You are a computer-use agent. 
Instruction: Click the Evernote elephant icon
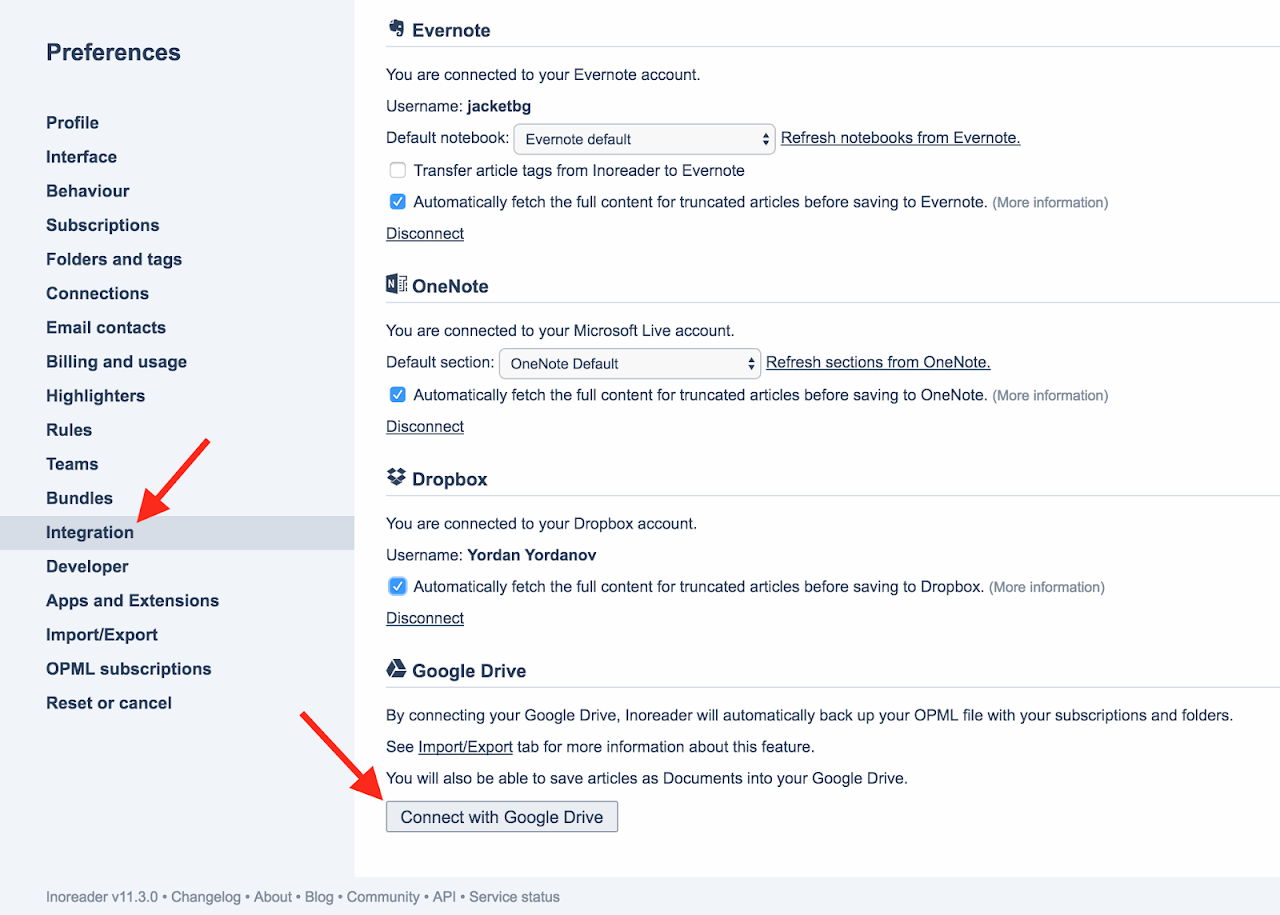396,29
